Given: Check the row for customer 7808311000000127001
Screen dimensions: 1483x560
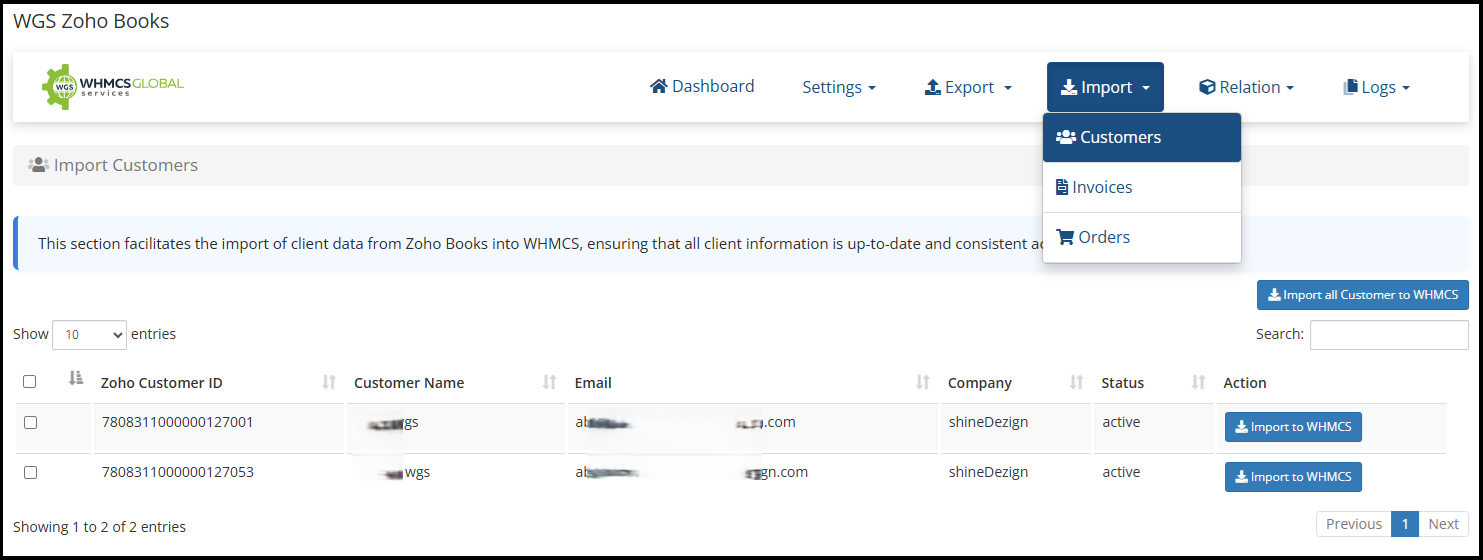Looking at the screenshot, I should [x=30, y=423].
